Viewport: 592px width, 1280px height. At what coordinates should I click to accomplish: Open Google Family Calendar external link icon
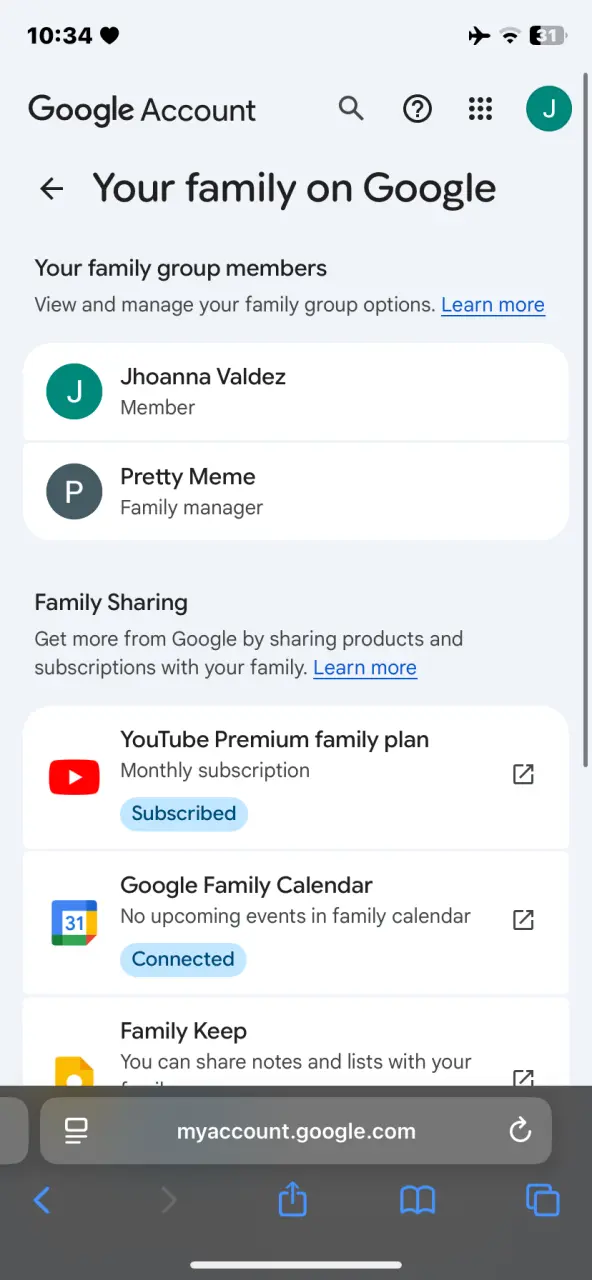523,920
